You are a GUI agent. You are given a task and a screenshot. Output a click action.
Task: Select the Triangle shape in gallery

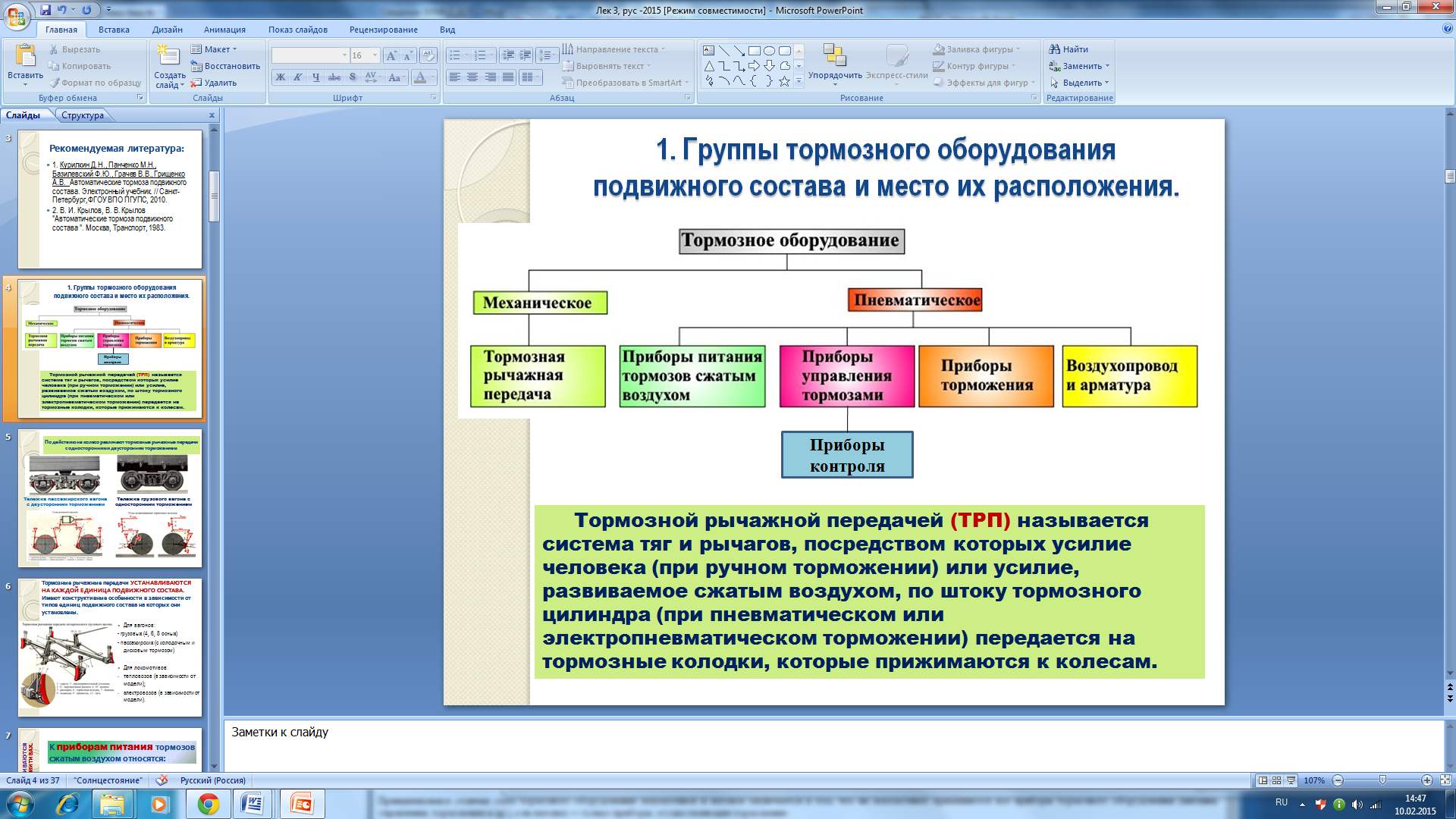(708, 66)
